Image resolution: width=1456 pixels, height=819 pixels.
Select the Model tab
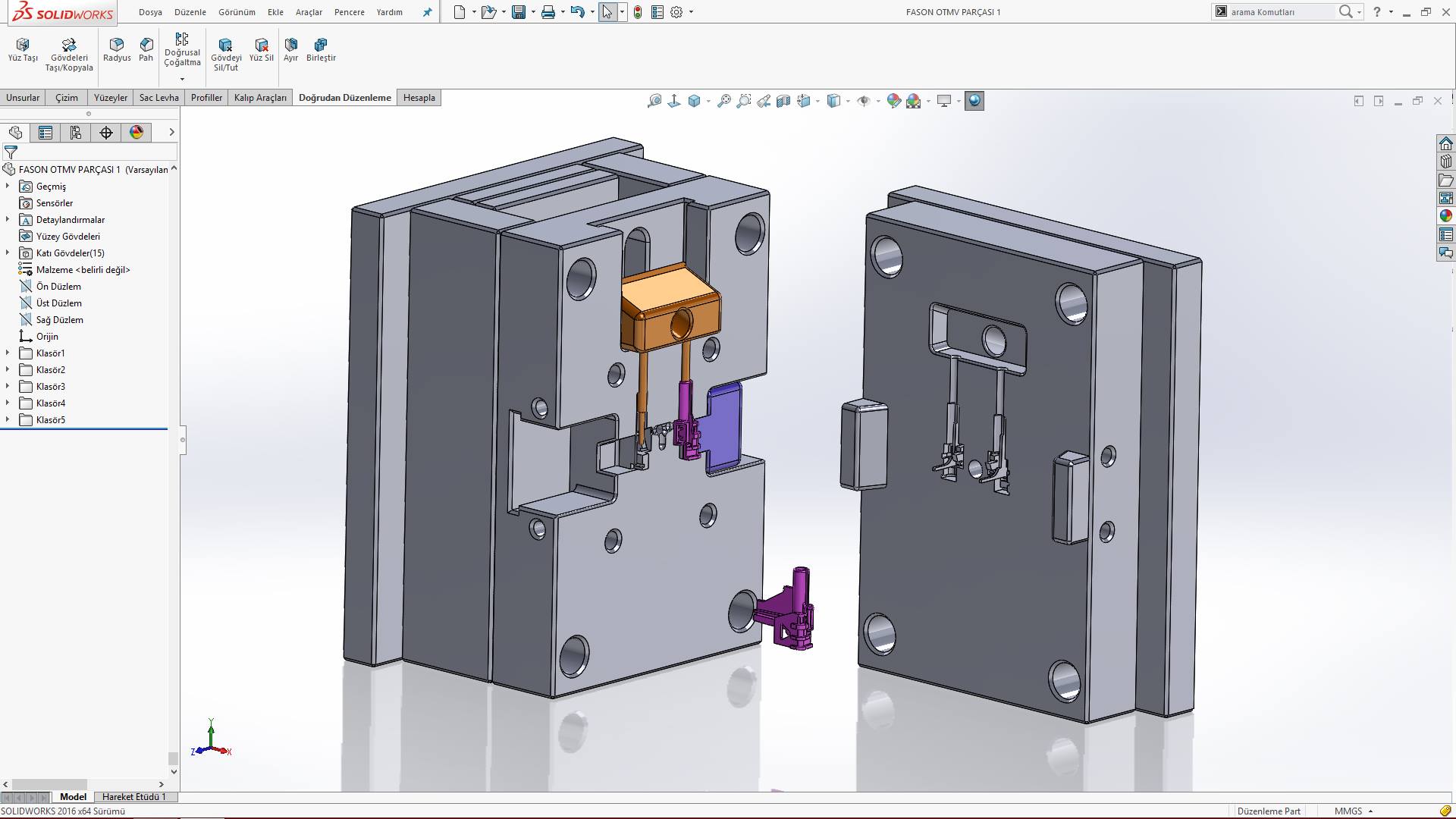73,796
